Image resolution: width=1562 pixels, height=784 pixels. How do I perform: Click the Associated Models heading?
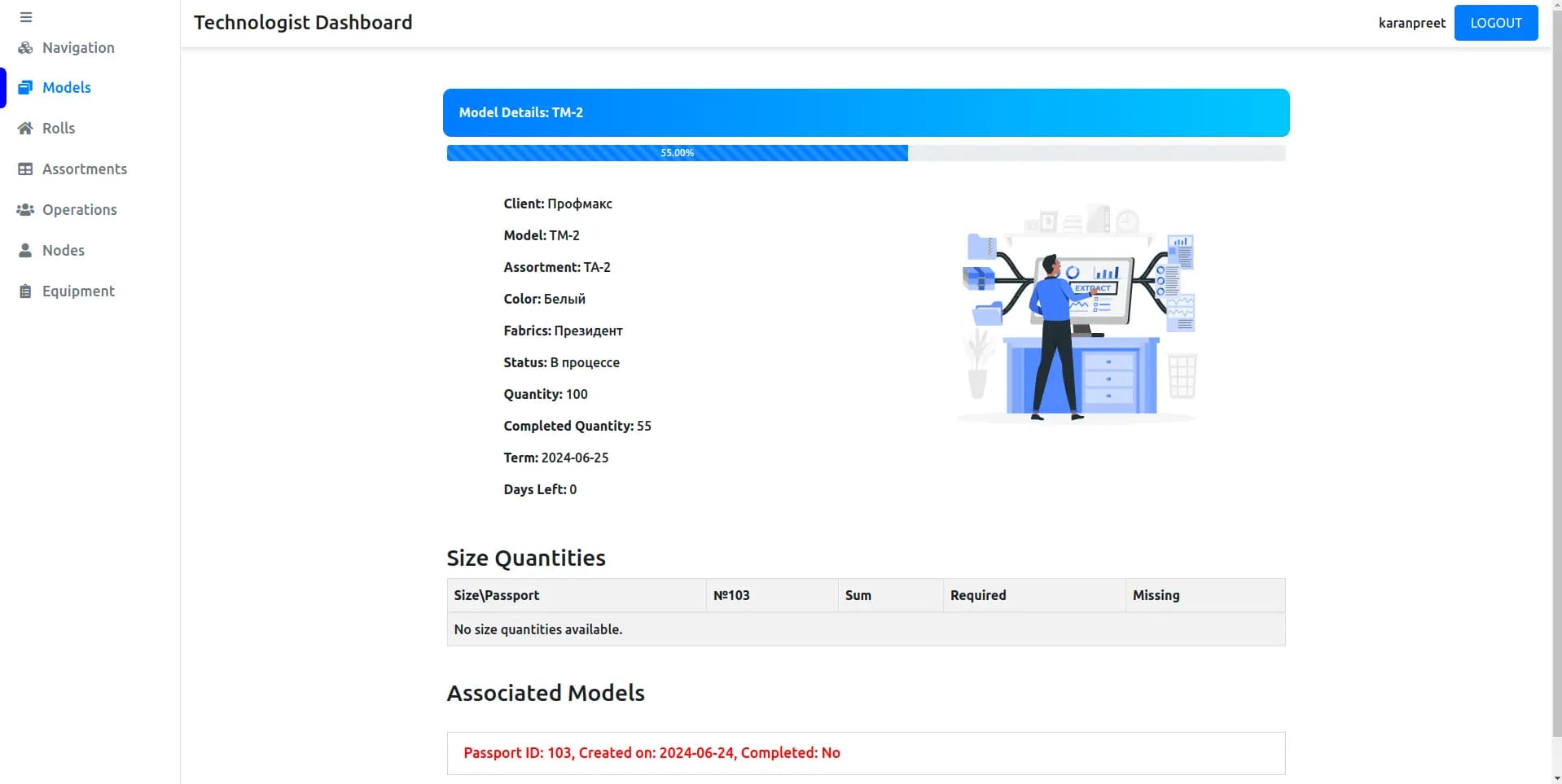click(x=546, y=693)
